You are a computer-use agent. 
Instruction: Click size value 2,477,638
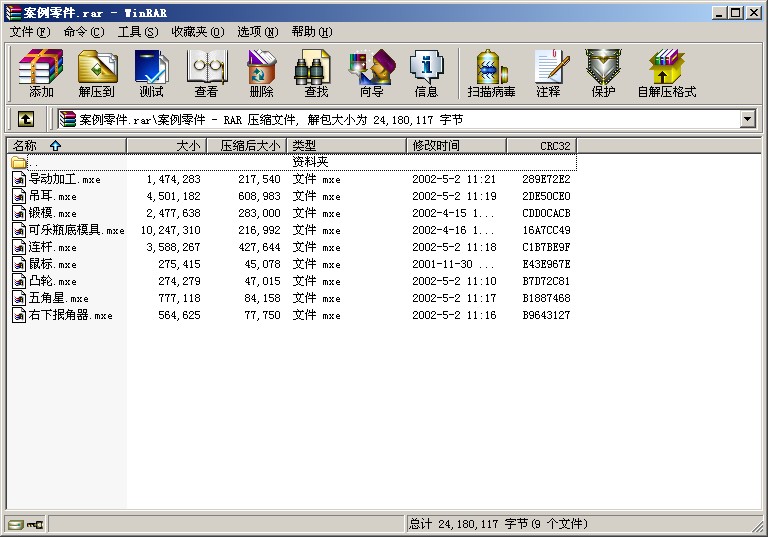173,213
